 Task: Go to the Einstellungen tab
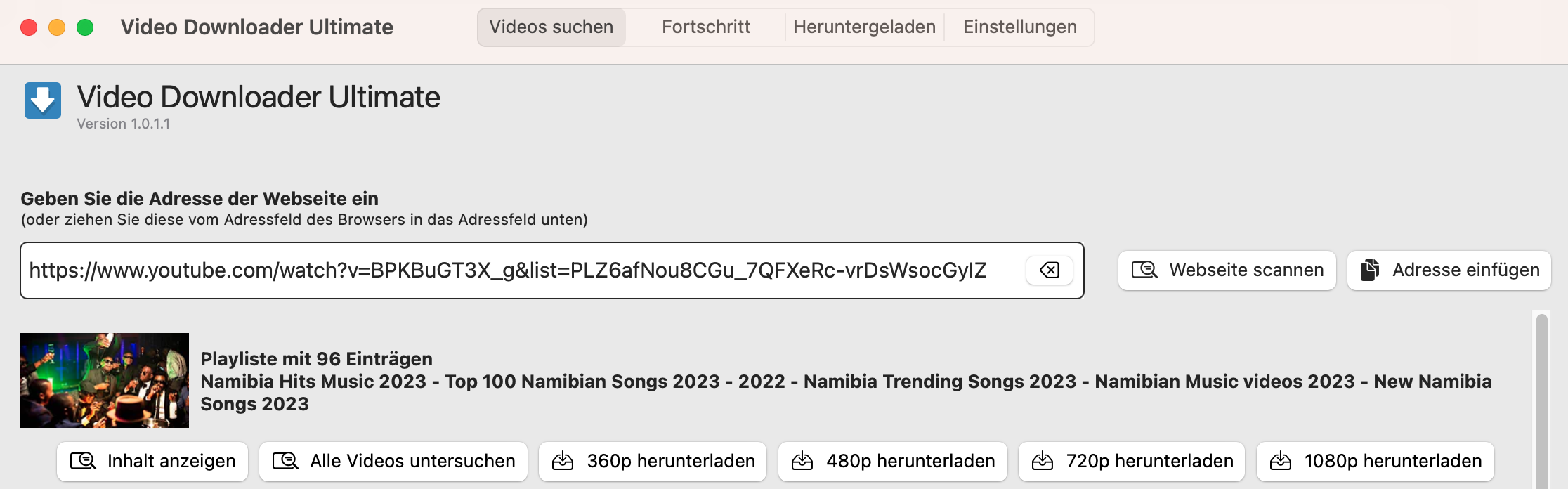tap(1019, 27)
